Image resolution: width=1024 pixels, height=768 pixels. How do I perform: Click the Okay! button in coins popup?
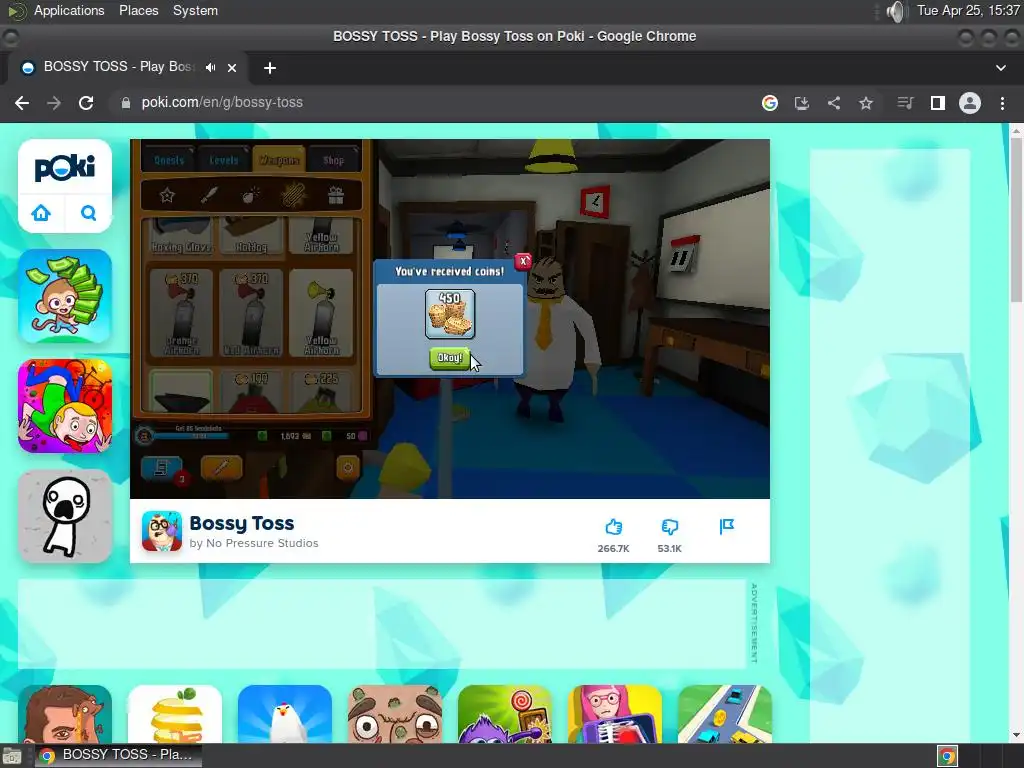(449, 358)
